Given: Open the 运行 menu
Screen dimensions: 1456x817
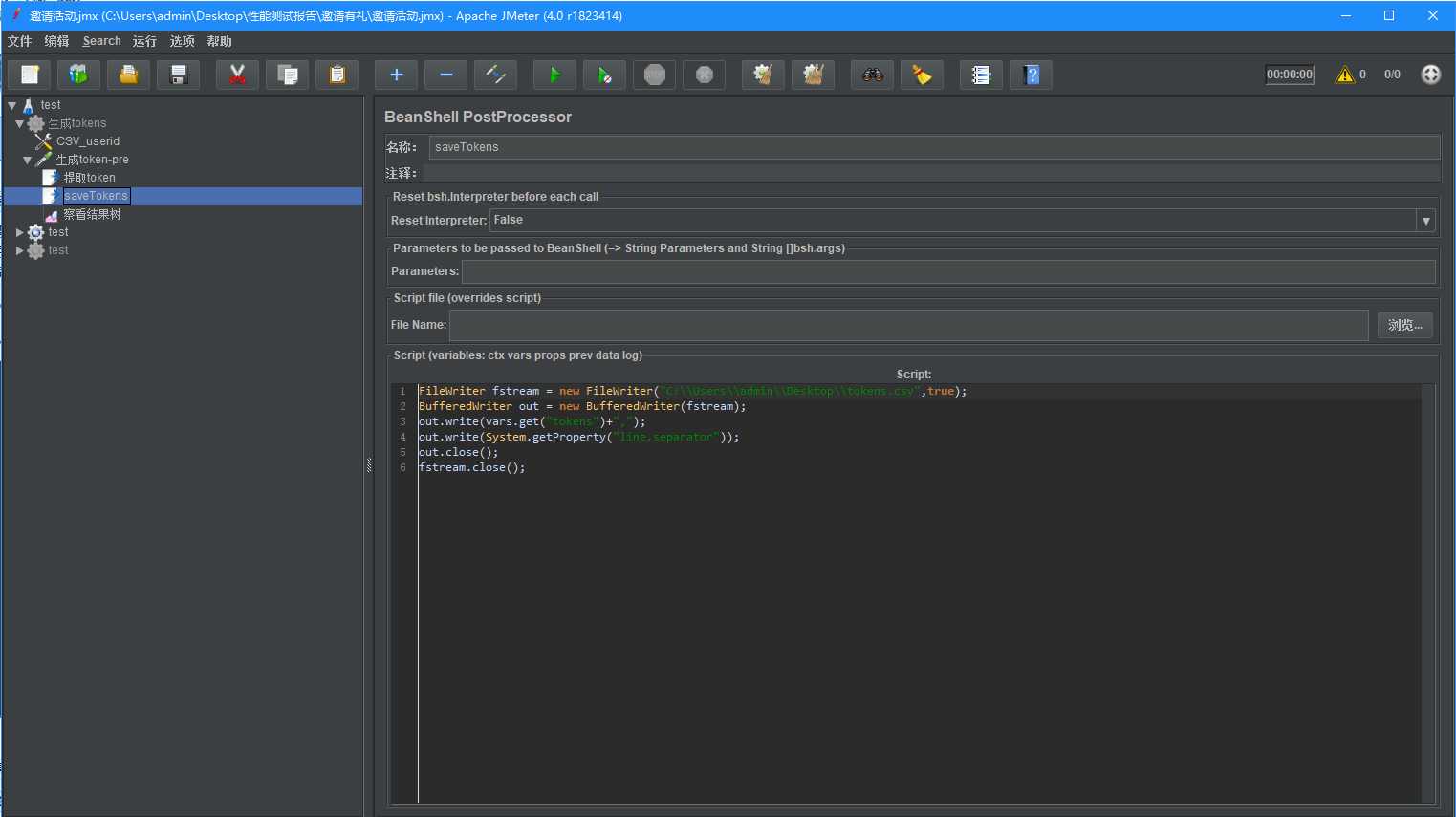Looking at the screenshot, I should tap(144, 41).
